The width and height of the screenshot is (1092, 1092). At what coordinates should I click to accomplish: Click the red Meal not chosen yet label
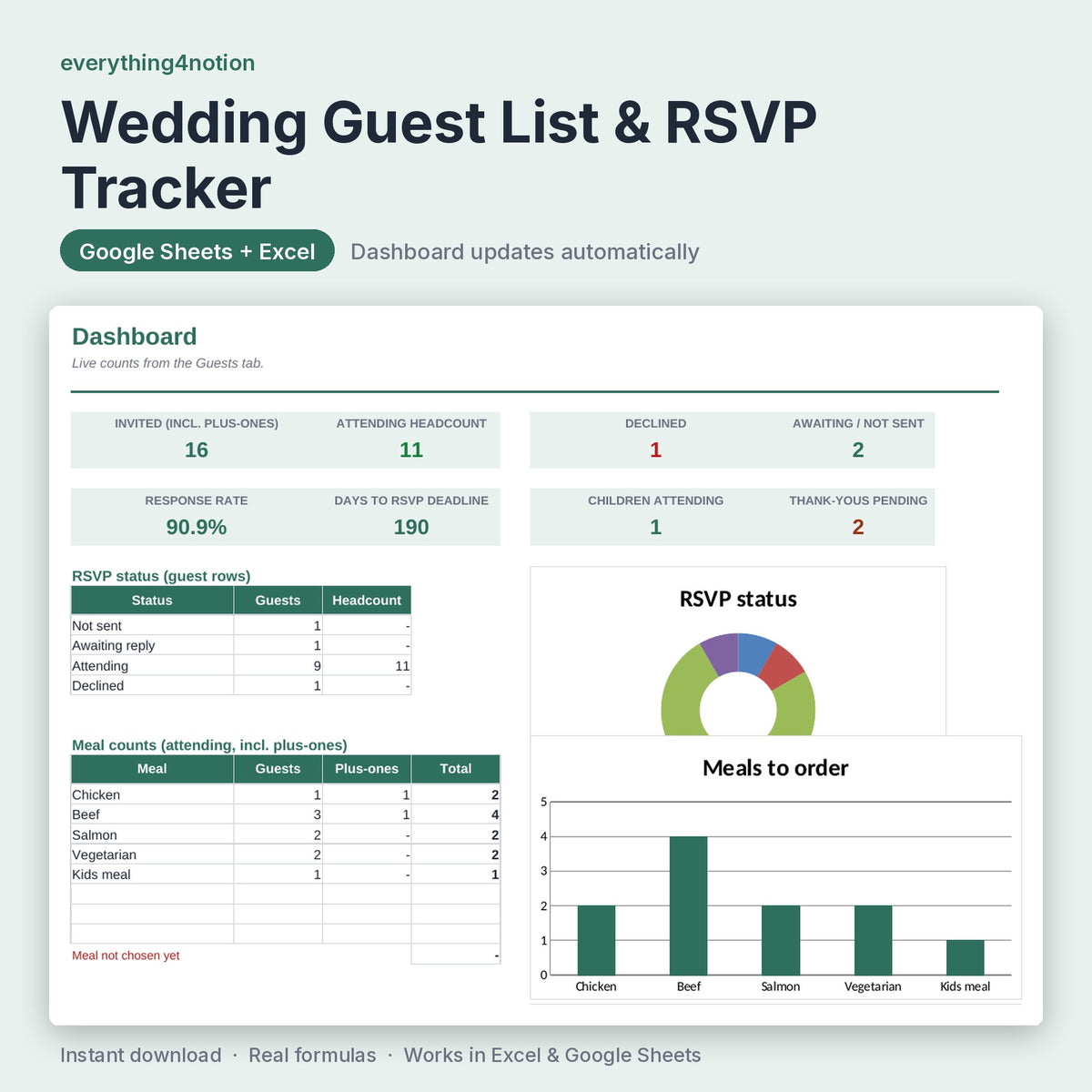pyautogui.click(x=126, y=955)
